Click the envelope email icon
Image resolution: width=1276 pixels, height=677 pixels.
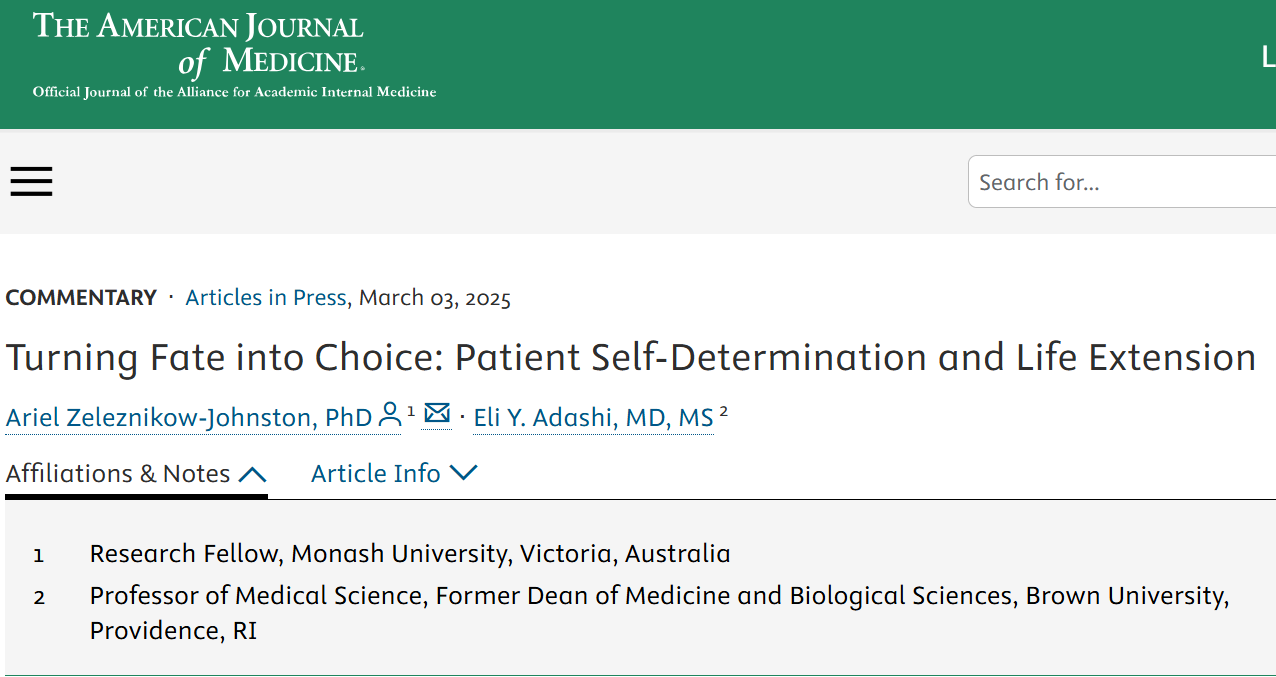tap(437, 413)
